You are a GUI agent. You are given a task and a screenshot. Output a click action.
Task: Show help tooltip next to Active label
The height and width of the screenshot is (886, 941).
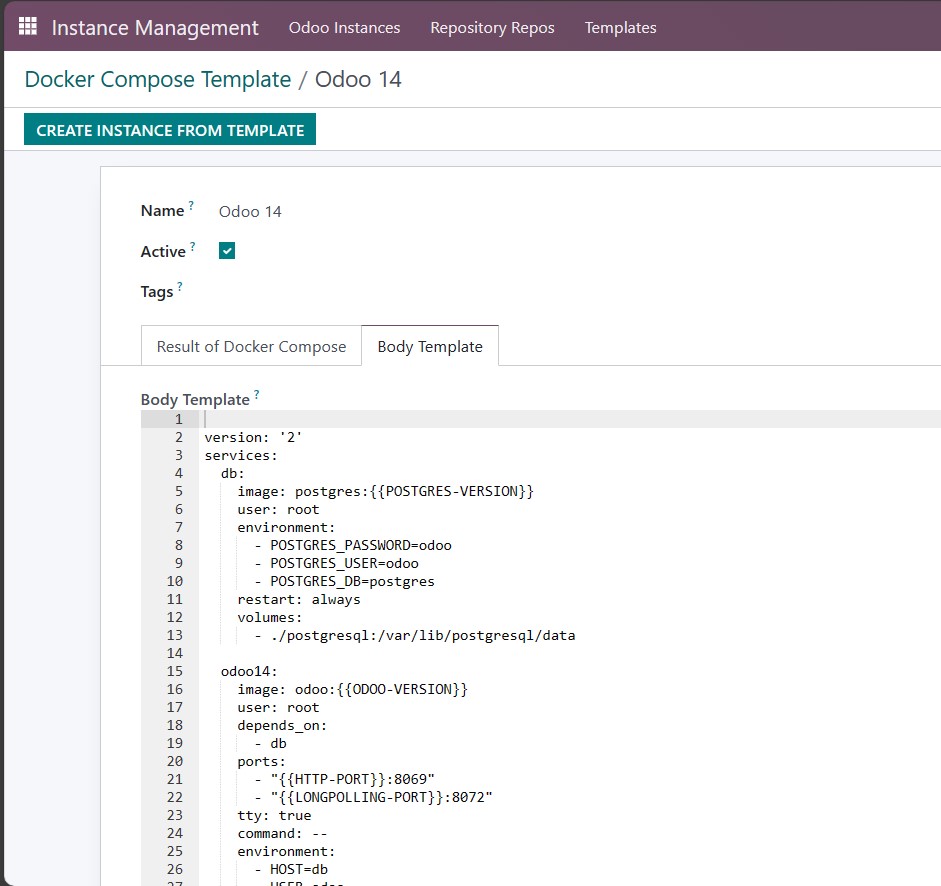coord(193,246)
